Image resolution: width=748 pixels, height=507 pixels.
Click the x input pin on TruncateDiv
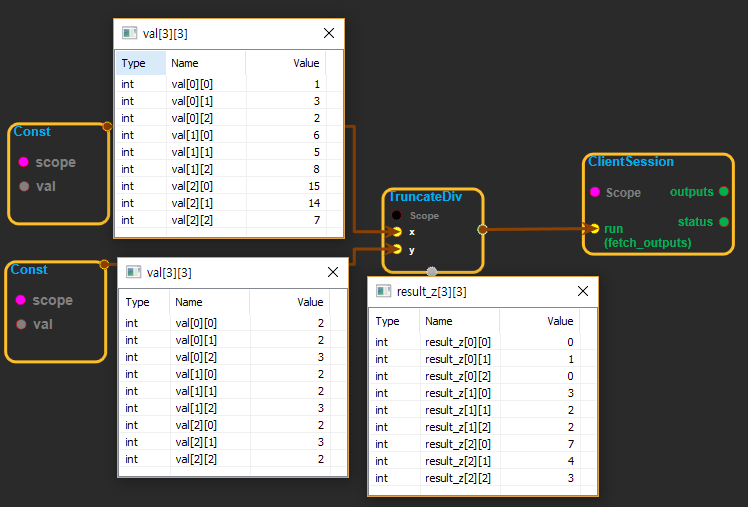coord(397,231)
